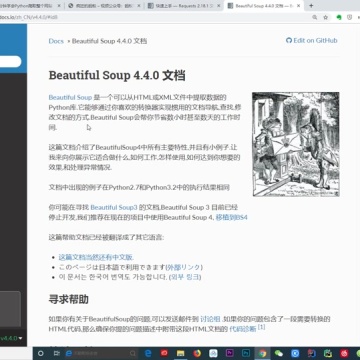The width and height of the screenshot is (360, 360).
Task: Close the first Python tab
Action: pos(59,6)
